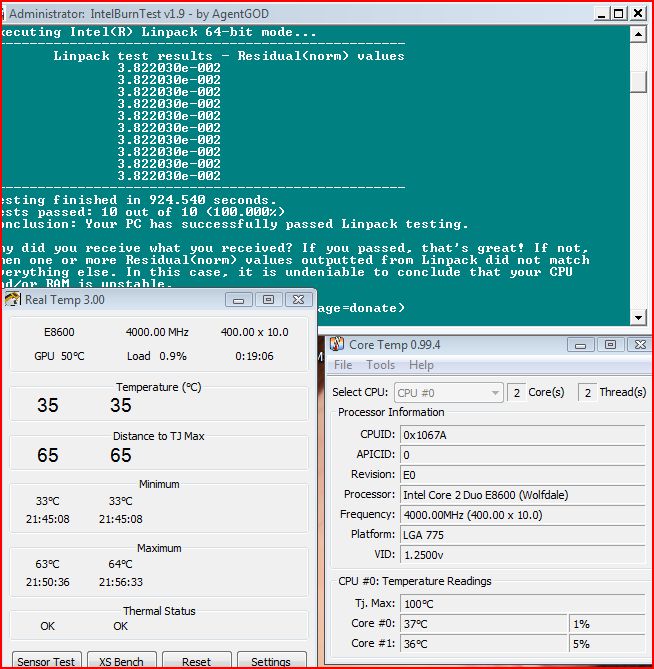Click the cores count box in Core Temp
654x669 pixels.
516,393
